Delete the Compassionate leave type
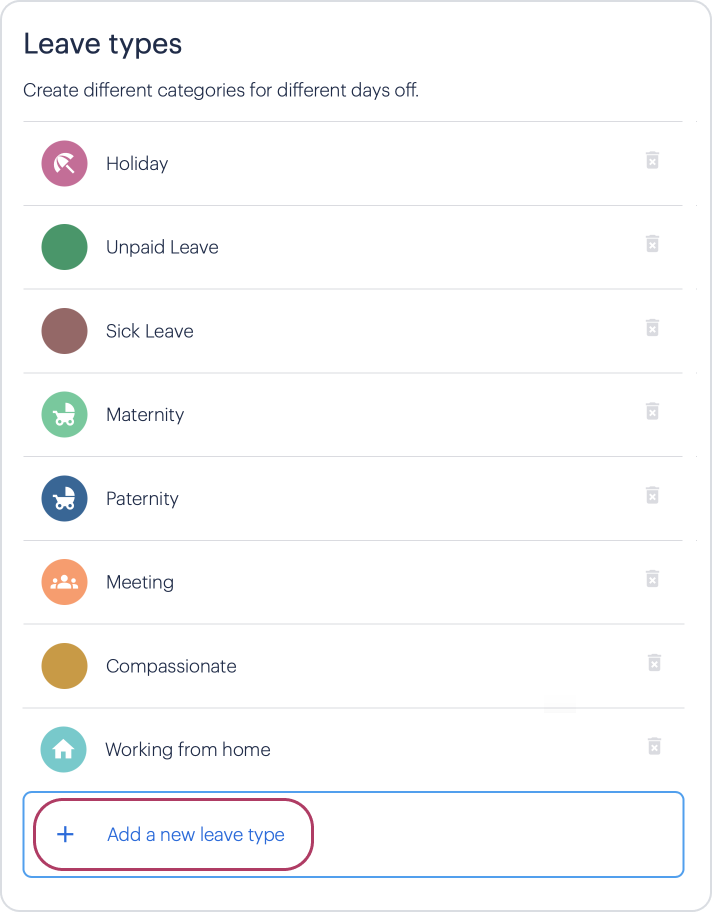 pyautogui.click(x=654, y=662)
